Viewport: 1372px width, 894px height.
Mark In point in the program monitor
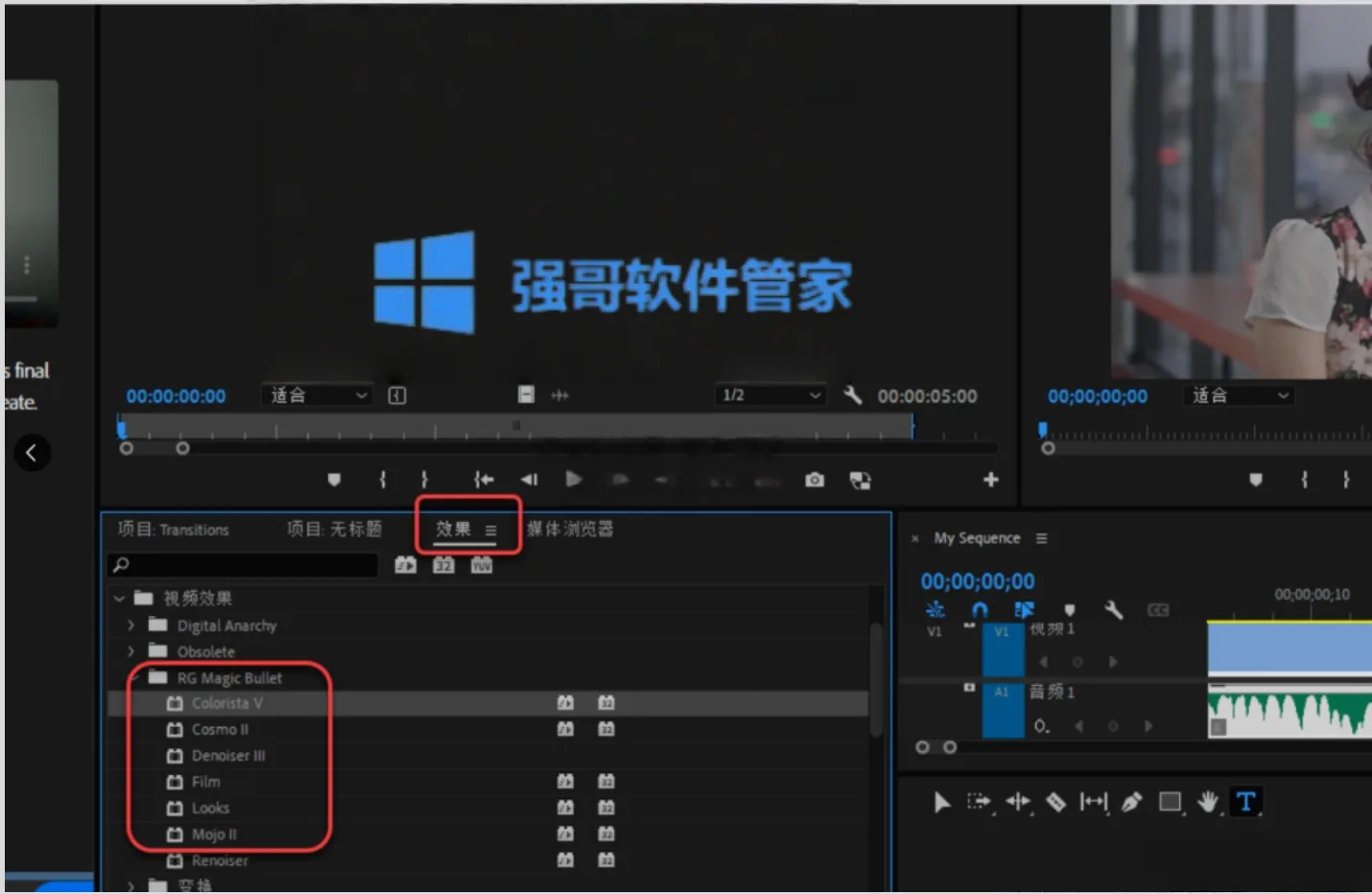(1304, 480)
